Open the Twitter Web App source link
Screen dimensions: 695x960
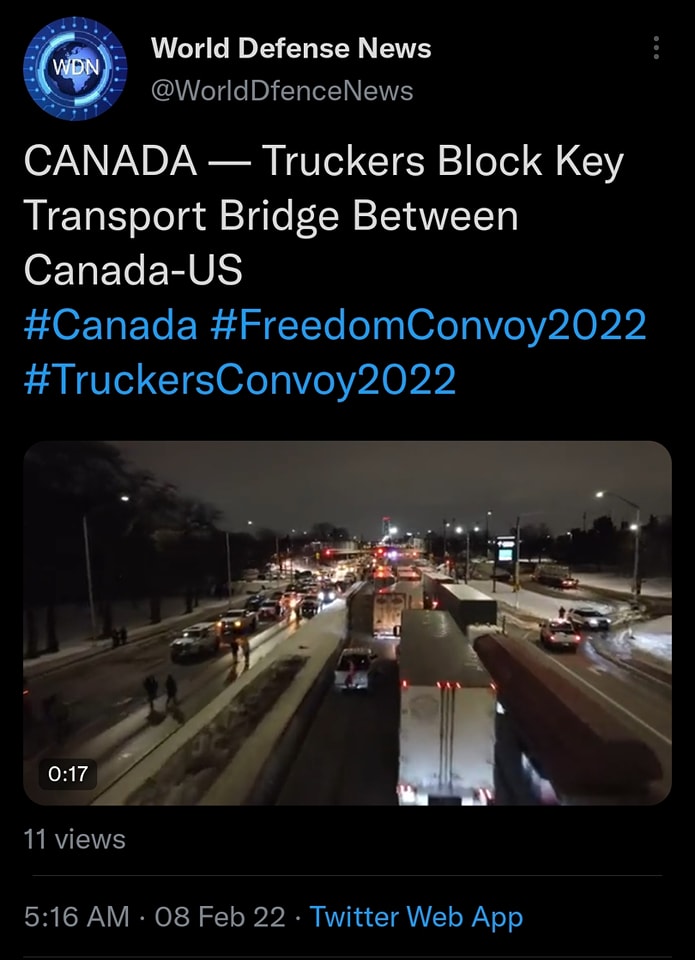click(416, 917)
